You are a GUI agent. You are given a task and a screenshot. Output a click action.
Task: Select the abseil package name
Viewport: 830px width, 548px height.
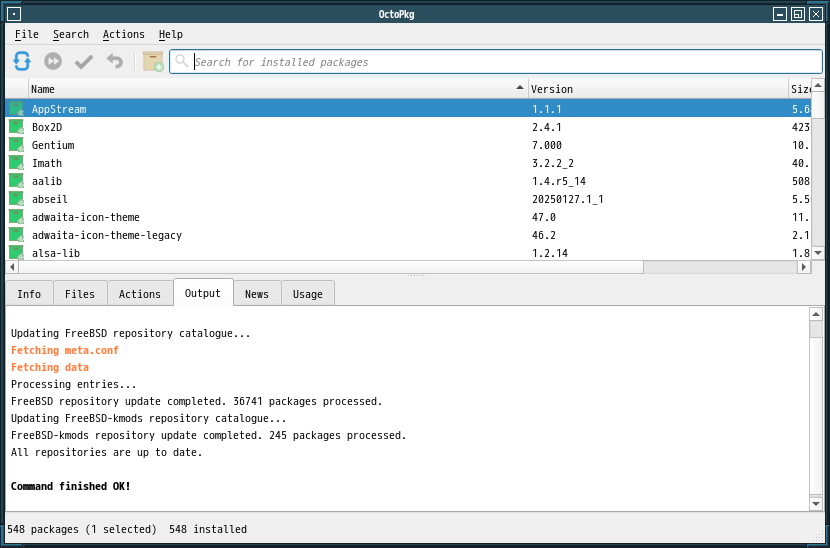[x=50, y=199]
